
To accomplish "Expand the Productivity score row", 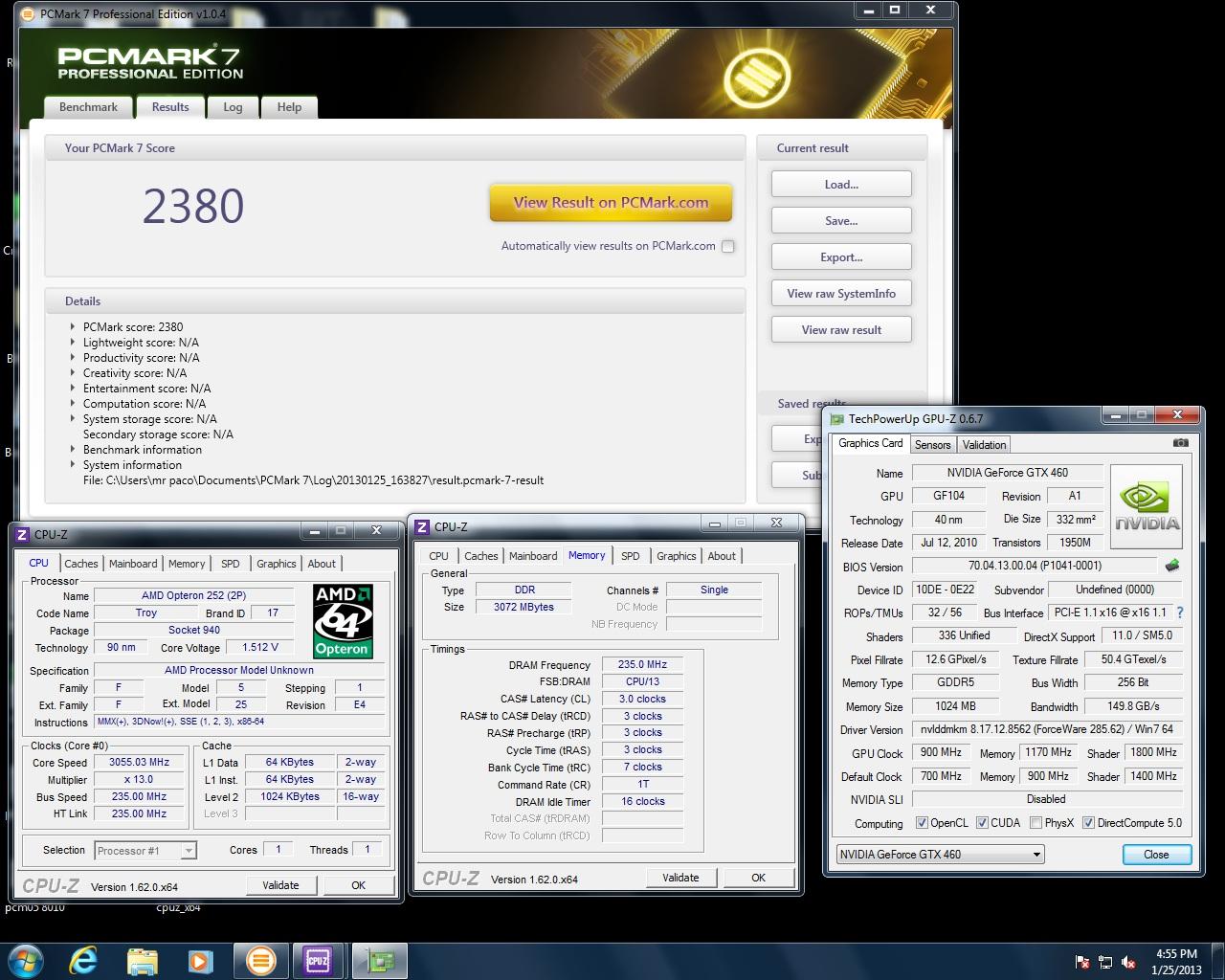I will (x=73, y=357).
